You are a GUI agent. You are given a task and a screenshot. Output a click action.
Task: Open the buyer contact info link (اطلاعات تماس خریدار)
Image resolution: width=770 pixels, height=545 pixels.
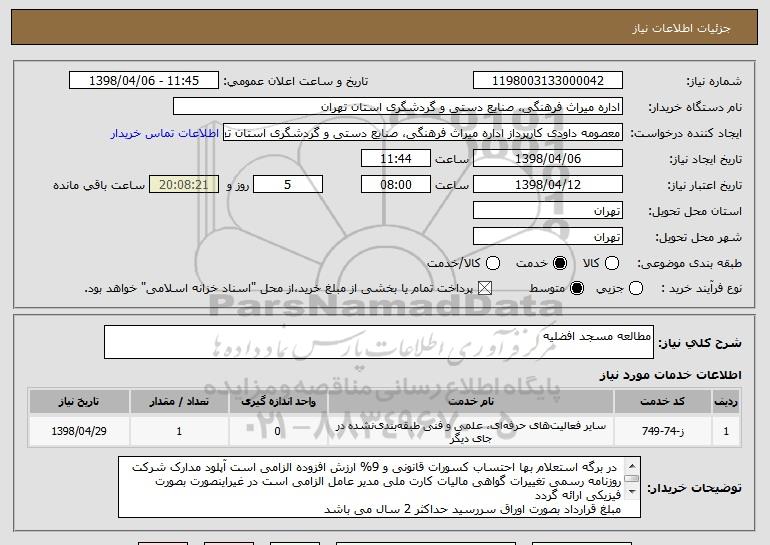[x=165, y=134]
